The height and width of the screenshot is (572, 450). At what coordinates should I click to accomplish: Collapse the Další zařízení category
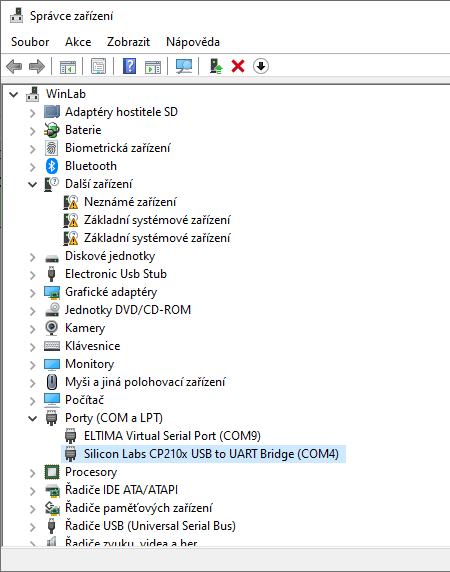click(32, 185)
